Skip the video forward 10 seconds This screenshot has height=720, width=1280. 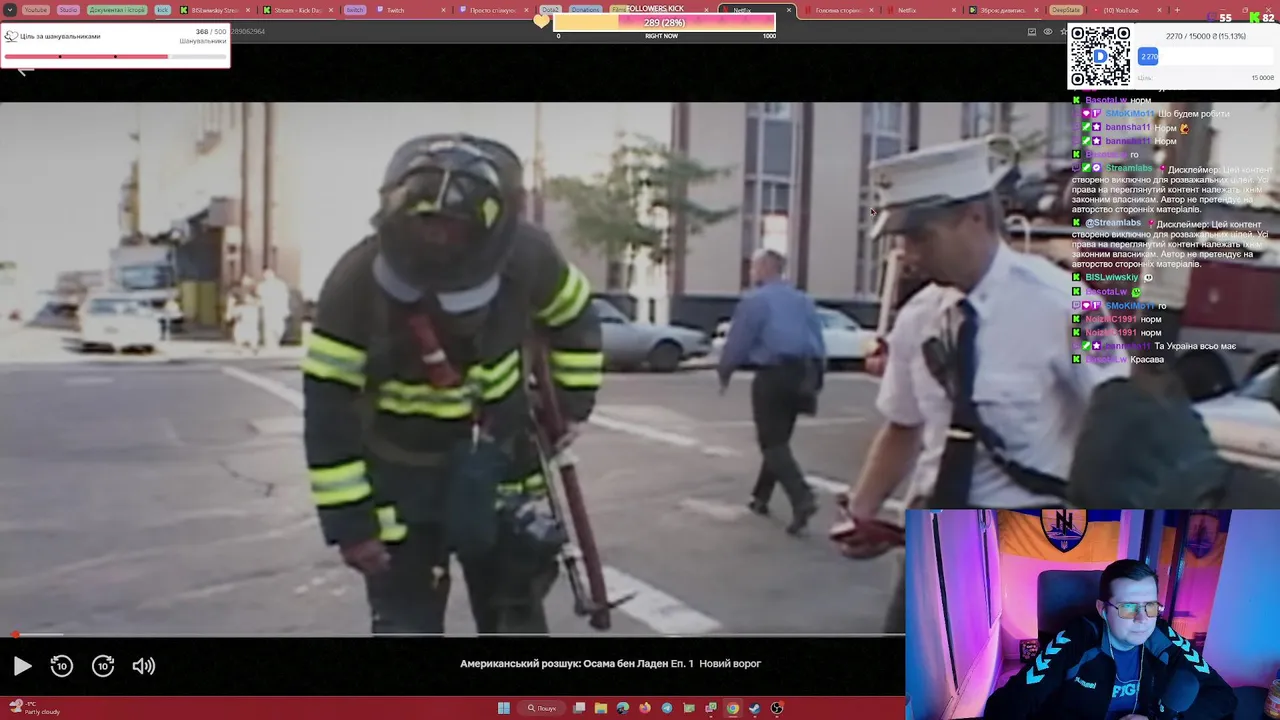coord(103,666)
